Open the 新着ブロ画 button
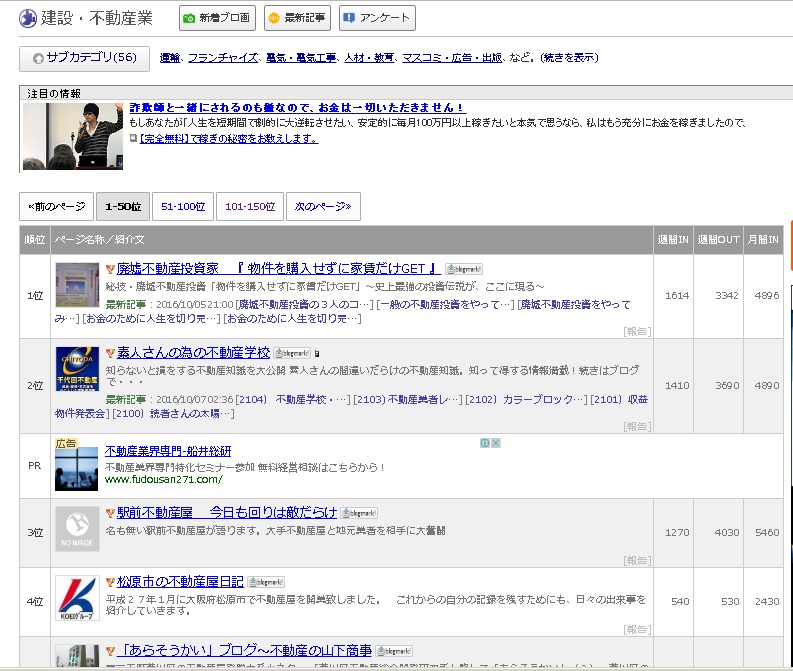 point(217,18)
